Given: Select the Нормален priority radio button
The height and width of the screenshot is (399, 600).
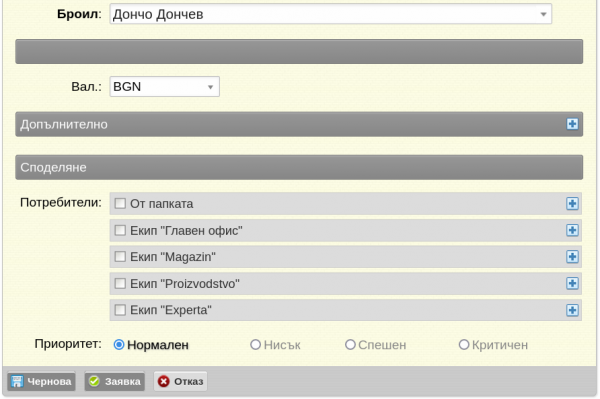Looking at the screenshot, I should (x=119, y=345).
